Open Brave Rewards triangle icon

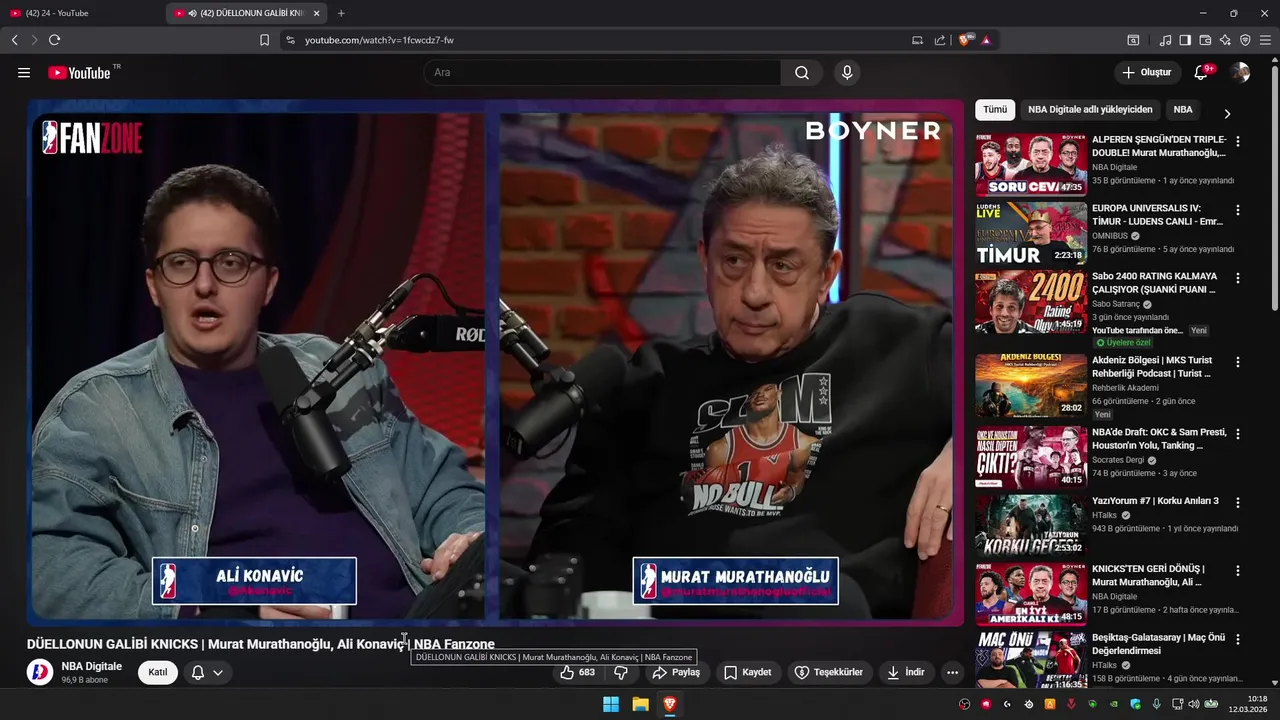(x=986, y=40)
